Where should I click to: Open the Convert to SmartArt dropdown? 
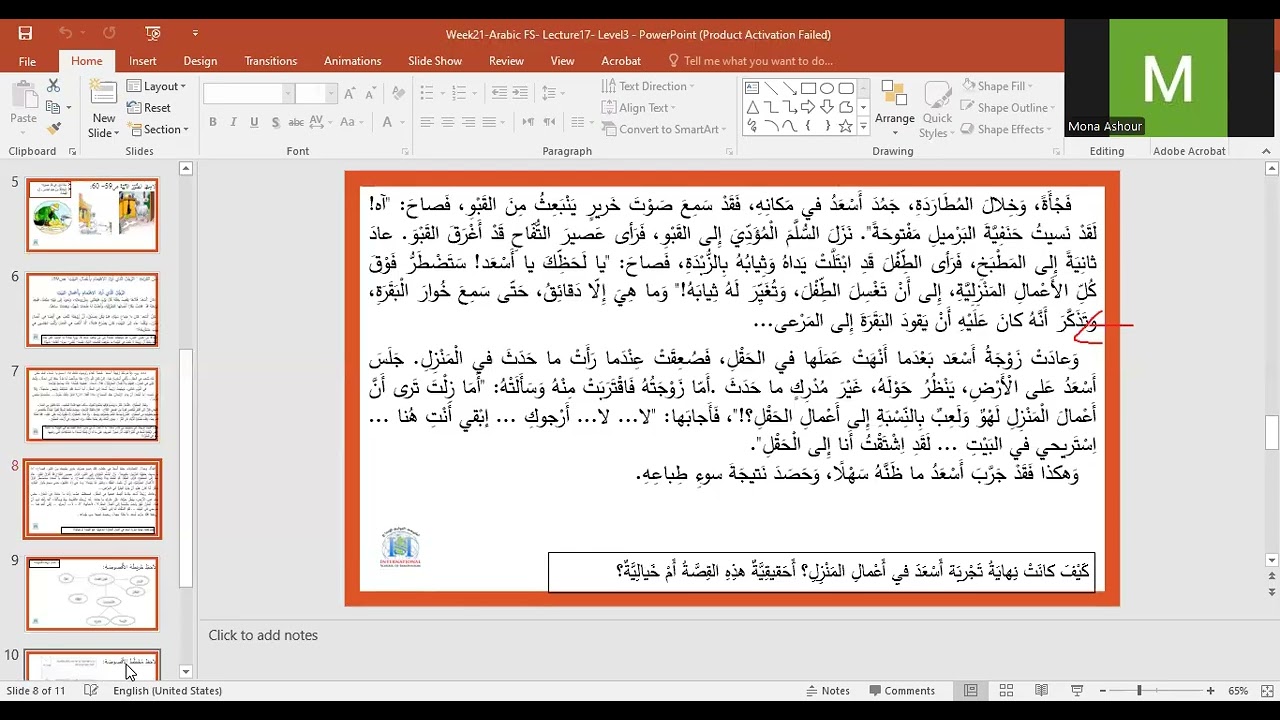(x=665, y=129)
